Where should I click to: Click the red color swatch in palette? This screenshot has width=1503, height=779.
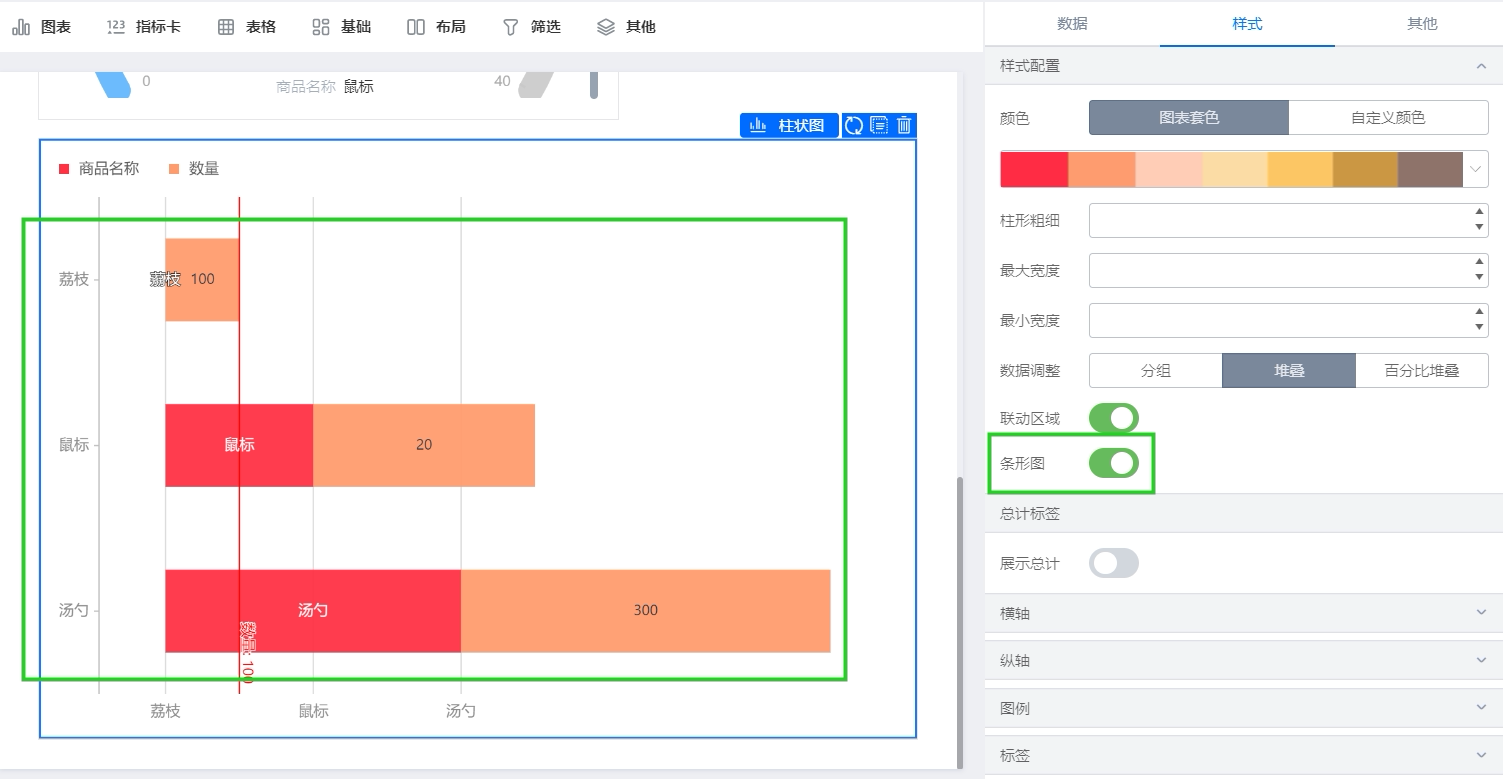click(x=1034, y=169)
